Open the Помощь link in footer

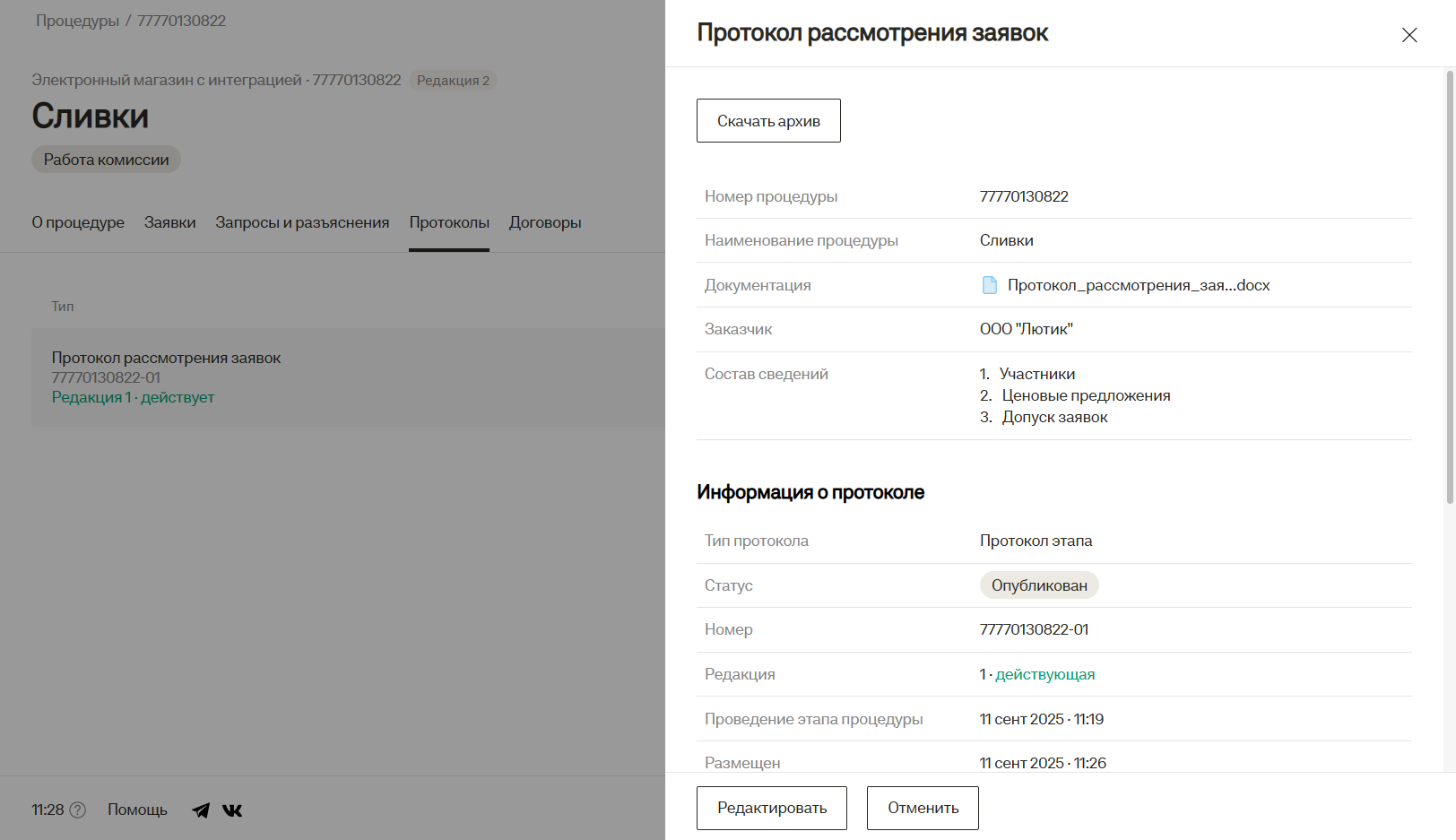click(137, 810)
